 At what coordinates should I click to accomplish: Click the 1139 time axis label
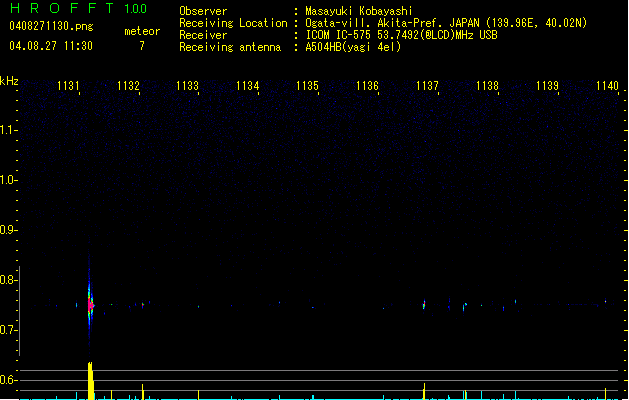547,86
